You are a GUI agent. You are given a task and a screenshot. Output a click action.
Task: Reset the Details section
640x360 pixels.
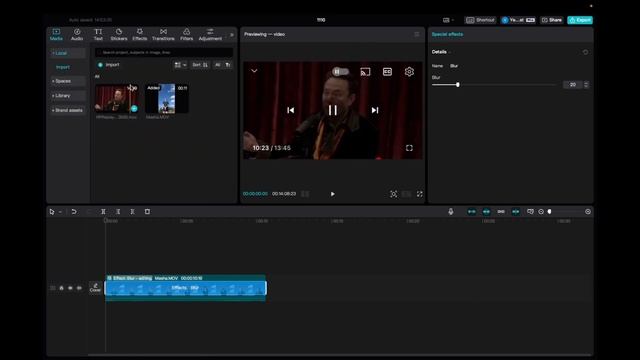click(x=585, y=52)
